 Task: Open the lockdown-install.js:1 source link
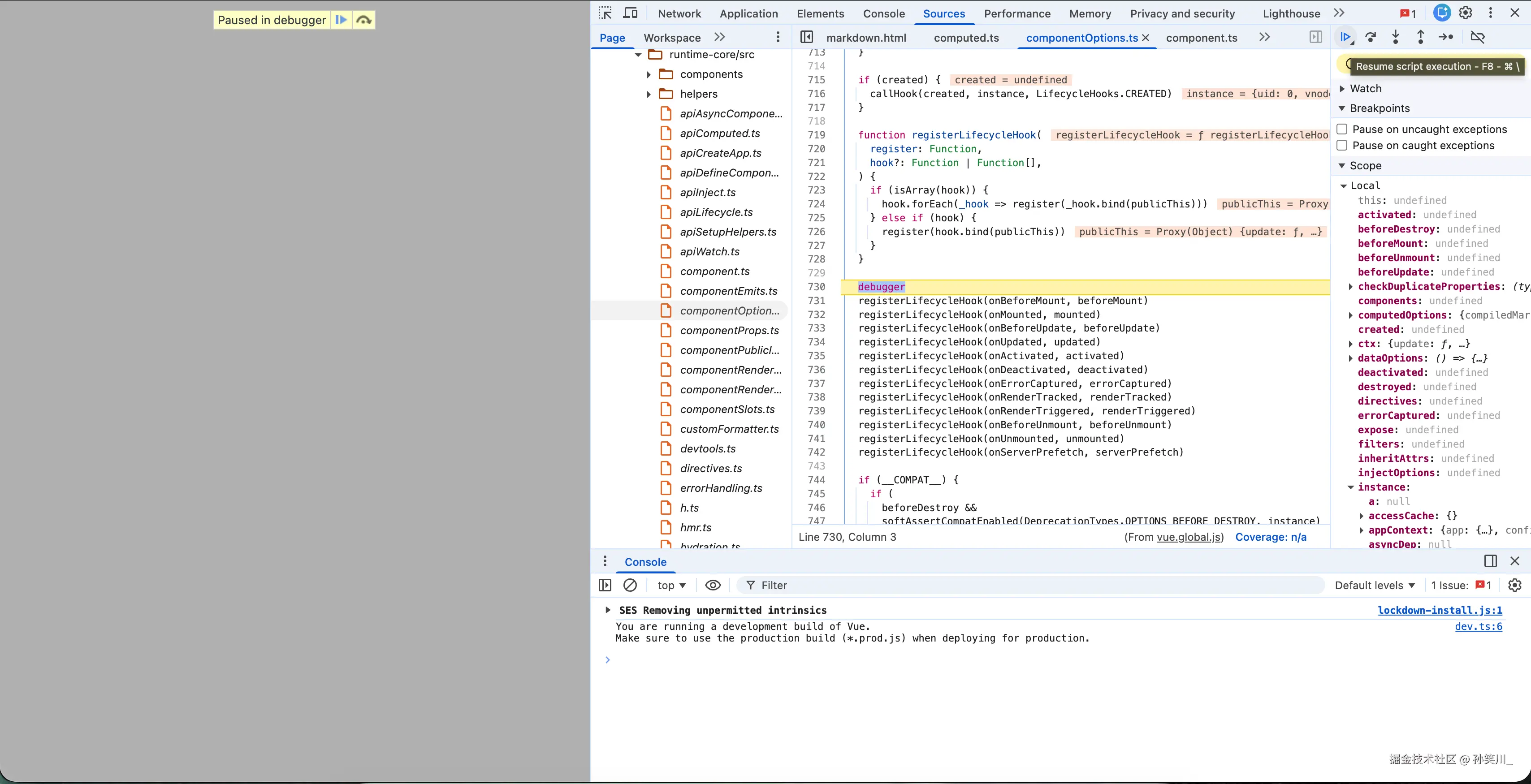1440,610
